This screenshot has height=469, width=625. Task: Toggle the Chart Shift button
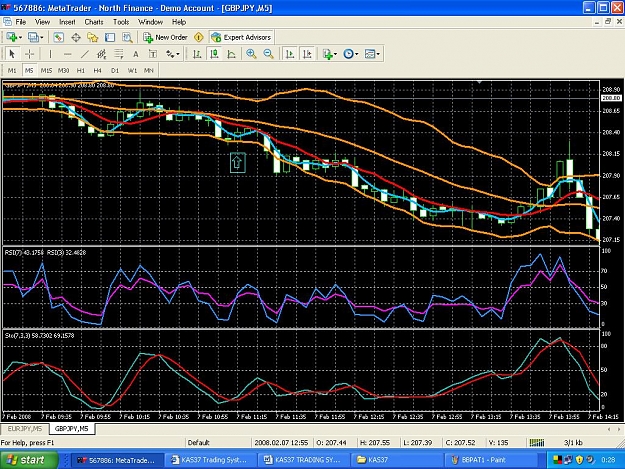point(307,54)
